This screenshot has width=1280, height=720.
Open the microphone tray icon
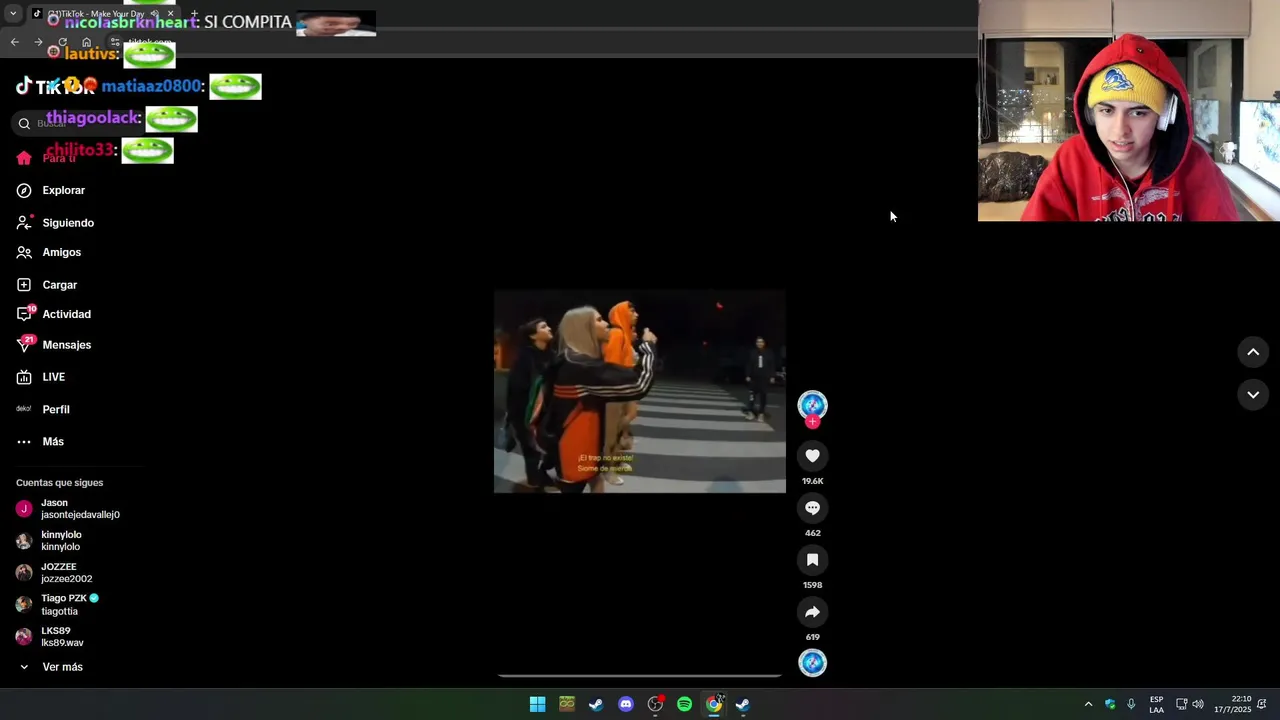tap(1131, 704)
